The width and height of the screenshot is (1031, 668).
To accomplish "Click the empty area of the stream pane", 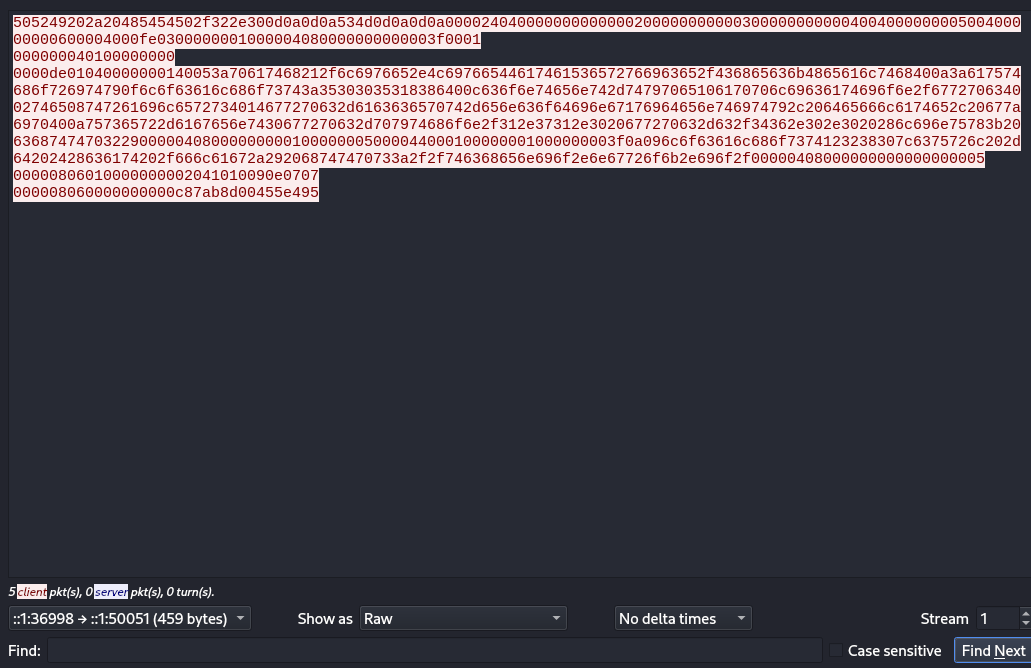I will pyautogui.click(x=500, y=400).
